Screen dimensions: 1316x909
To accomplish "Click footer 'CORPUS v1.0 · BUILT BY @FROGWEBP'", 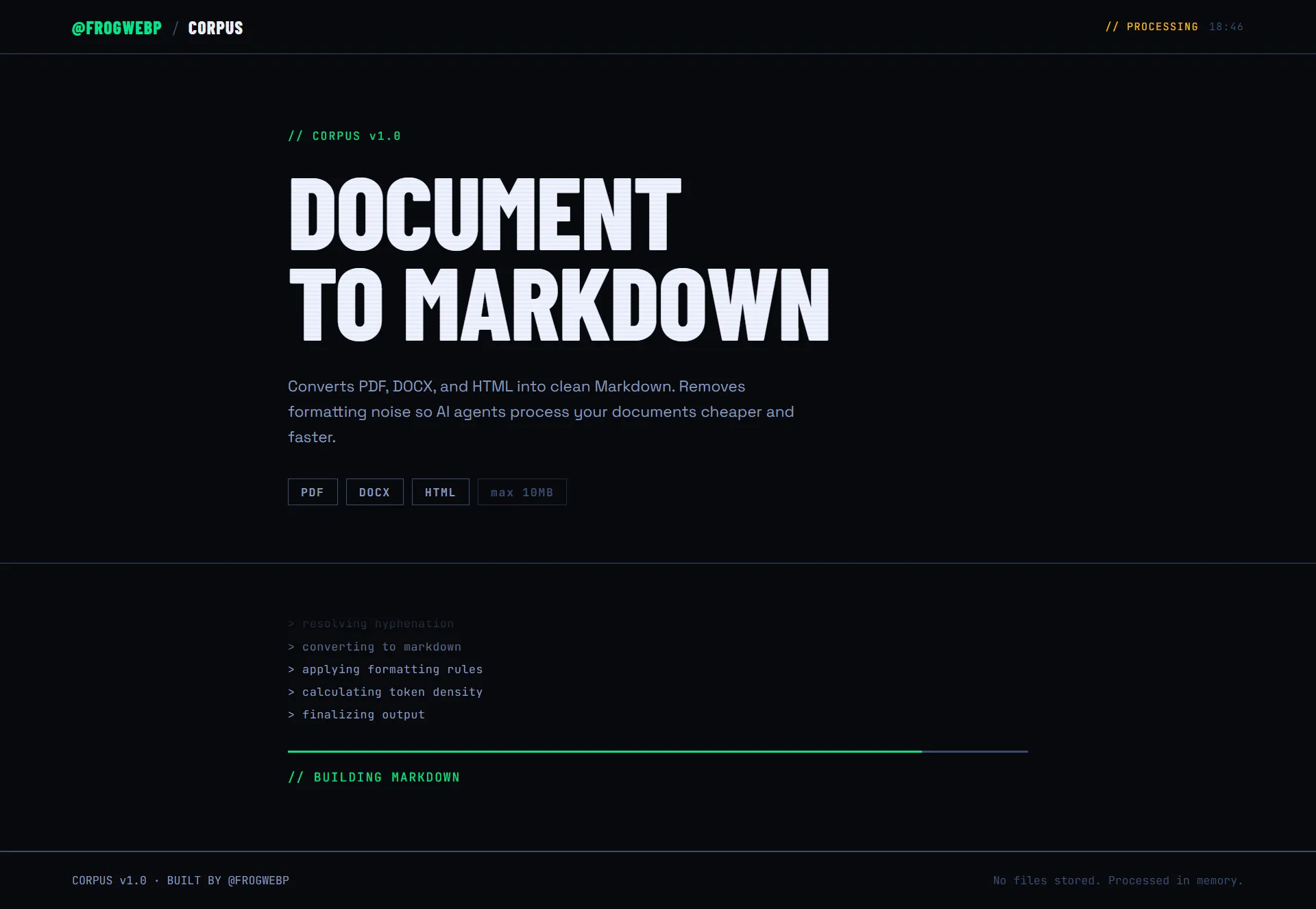I will (180, 880).
